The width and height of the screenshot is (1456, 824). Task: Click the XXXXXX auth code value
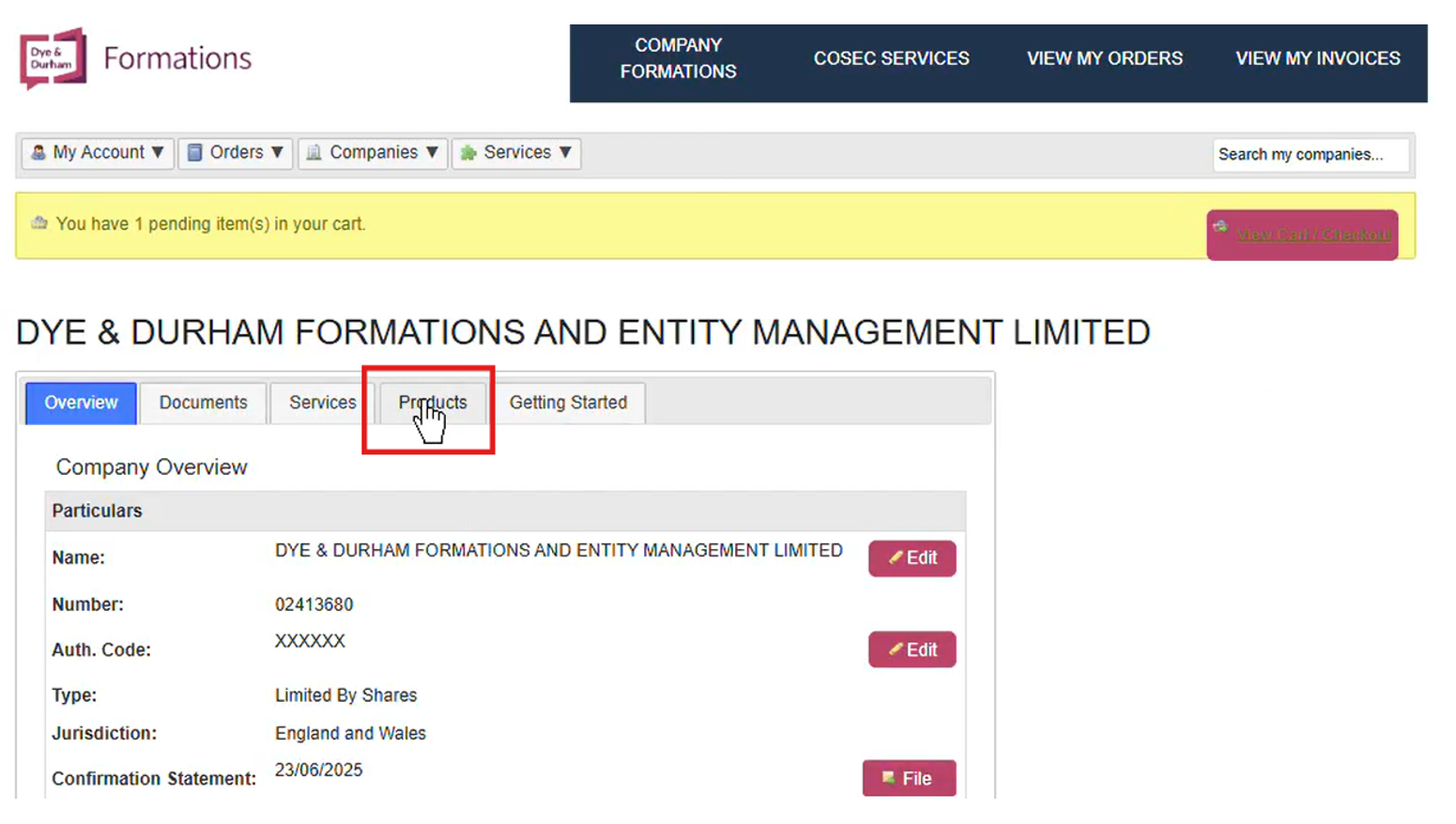pos(310,641)
